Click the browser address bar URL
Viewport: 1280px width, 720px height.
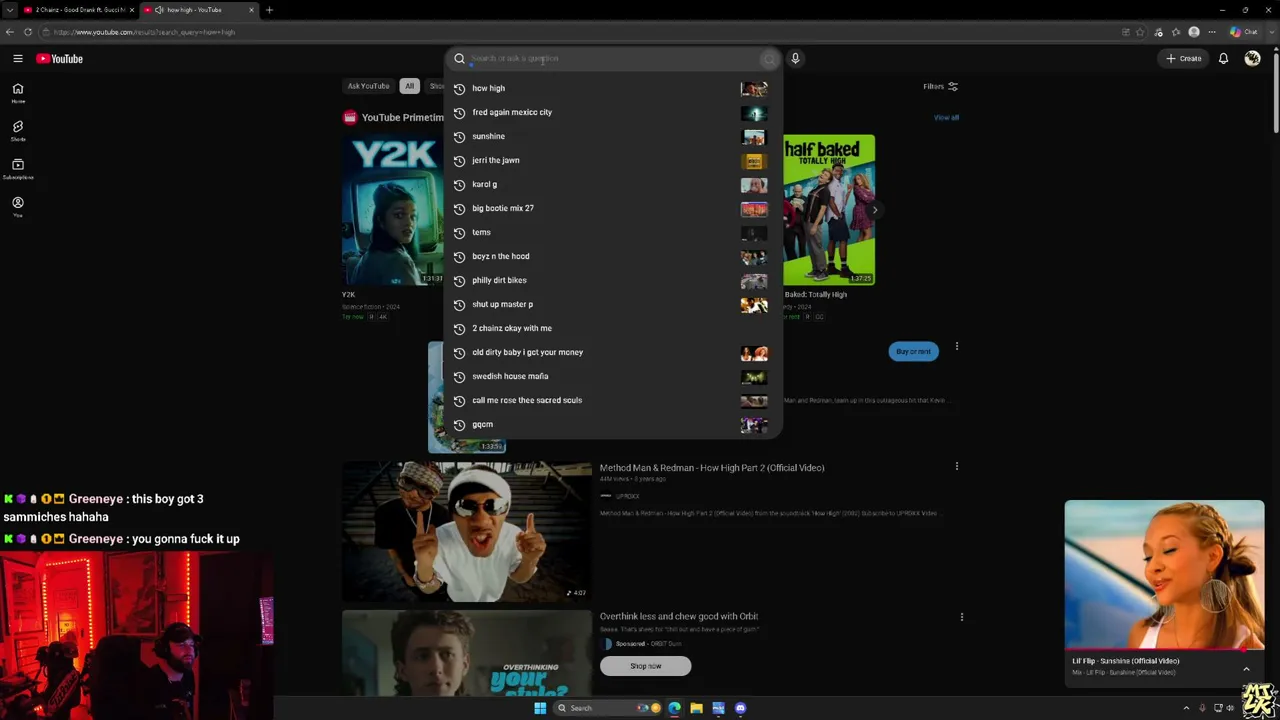145,32
